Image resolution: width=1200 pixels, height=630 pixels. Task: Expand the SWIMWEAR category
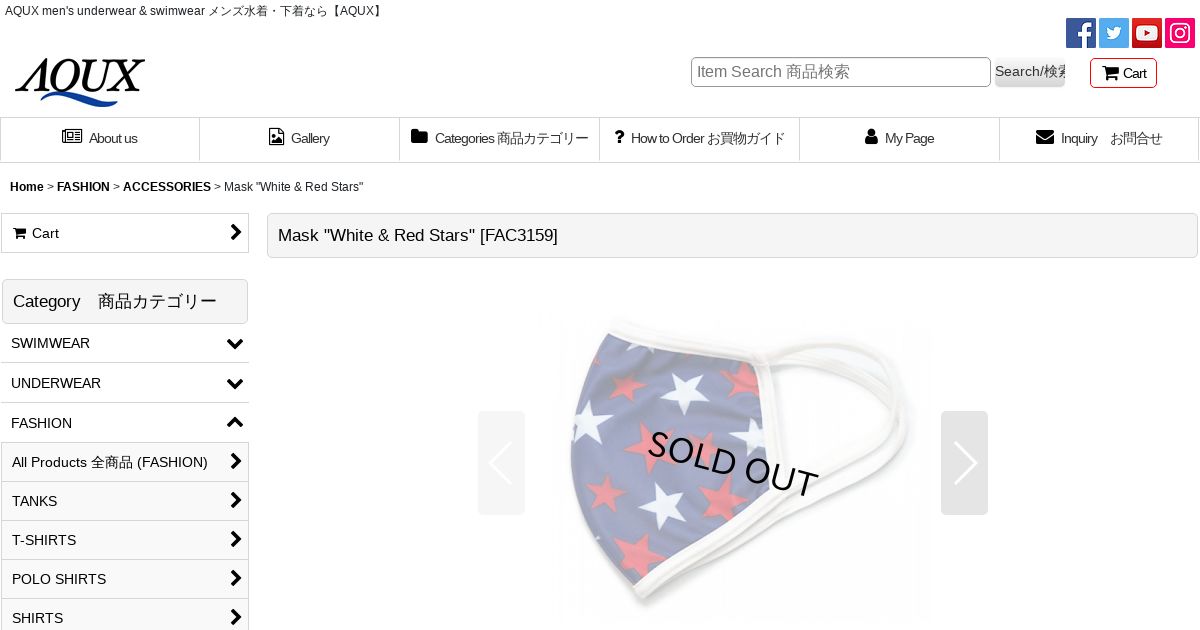coord(125,343)
